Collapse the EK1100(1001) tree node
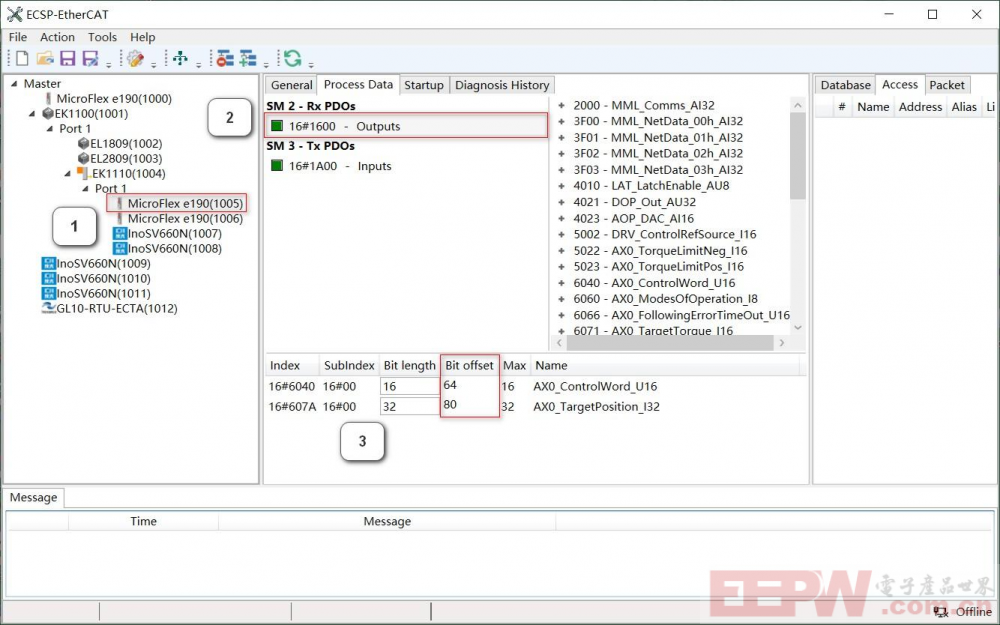This screenshot has width=1000, height=625. point(32,114)
